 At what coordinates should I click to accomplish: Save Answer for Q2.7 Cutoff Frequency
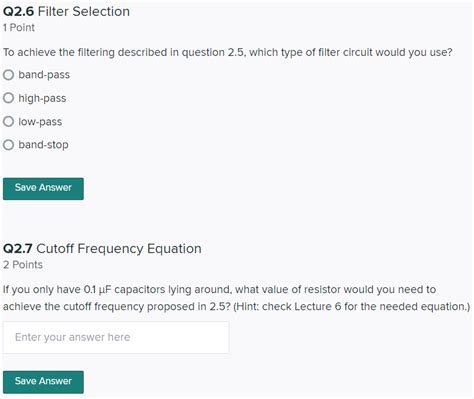[43, 382]
